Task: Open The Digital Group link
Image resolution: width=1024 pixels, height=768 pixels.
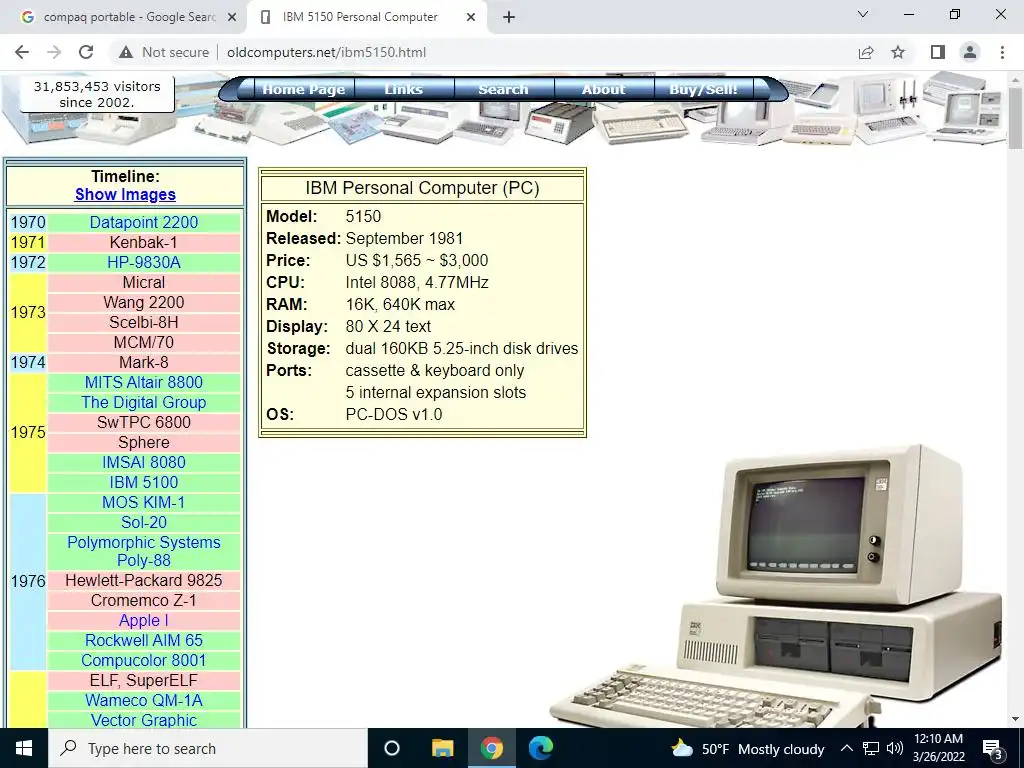Action: pos(144,402)
